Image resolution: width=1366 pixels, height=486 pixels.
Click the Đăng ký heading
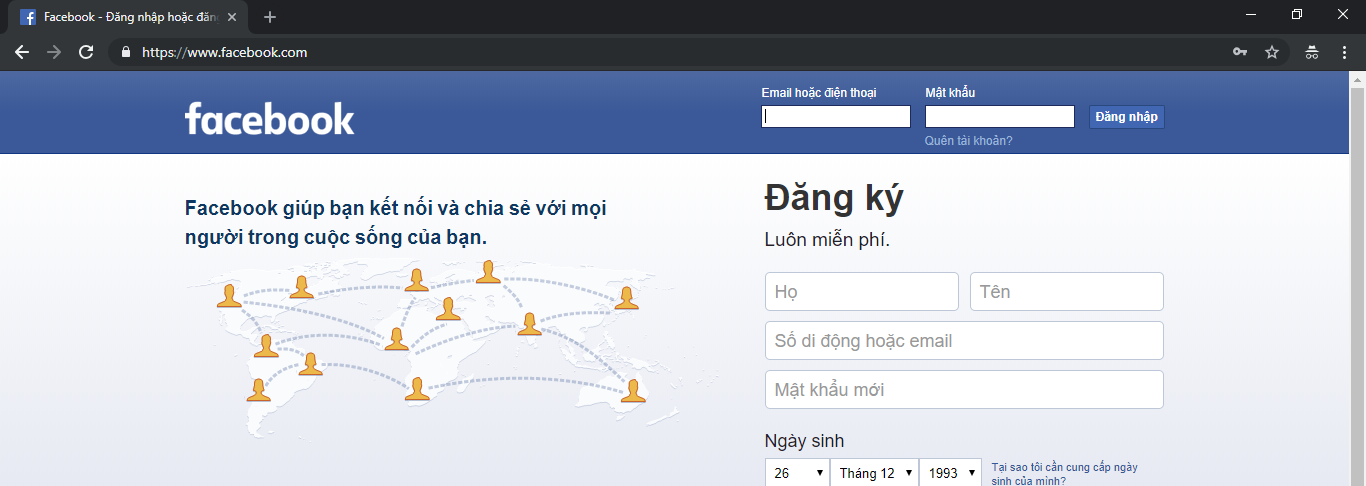834,200
